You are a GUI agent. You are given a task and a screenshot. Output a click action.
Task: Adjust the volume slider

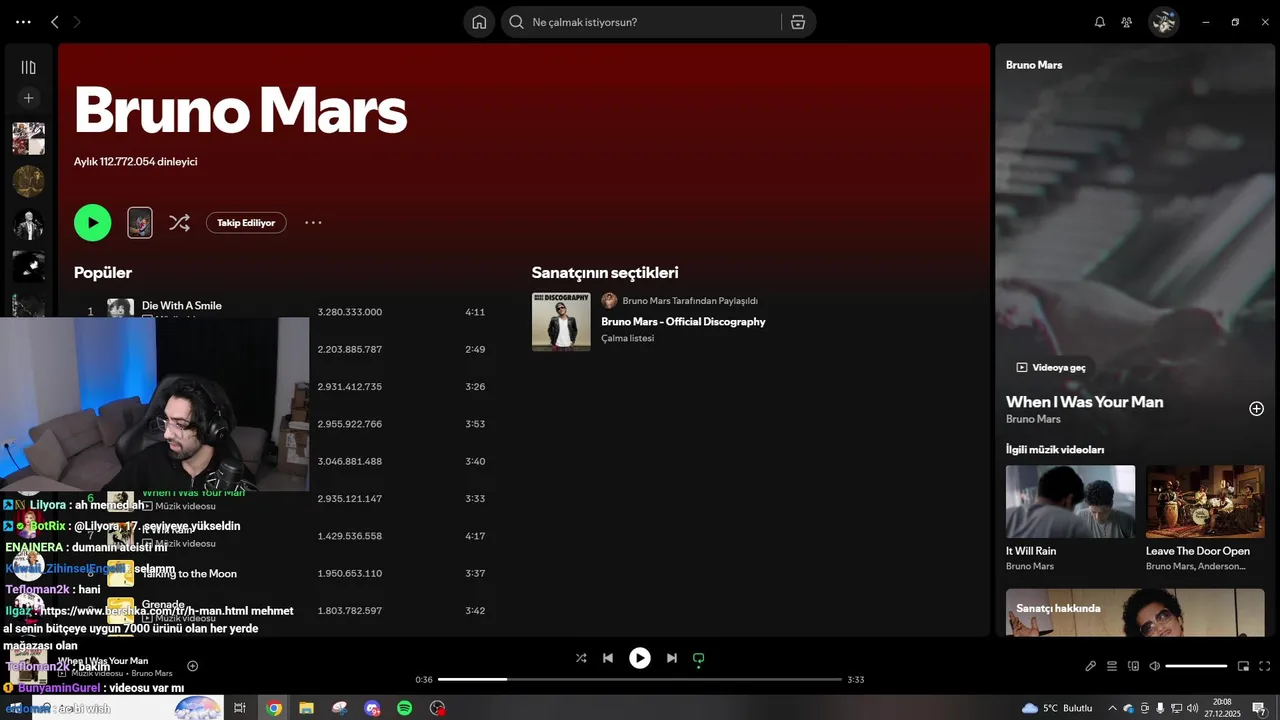click(x=1196, y=666)
